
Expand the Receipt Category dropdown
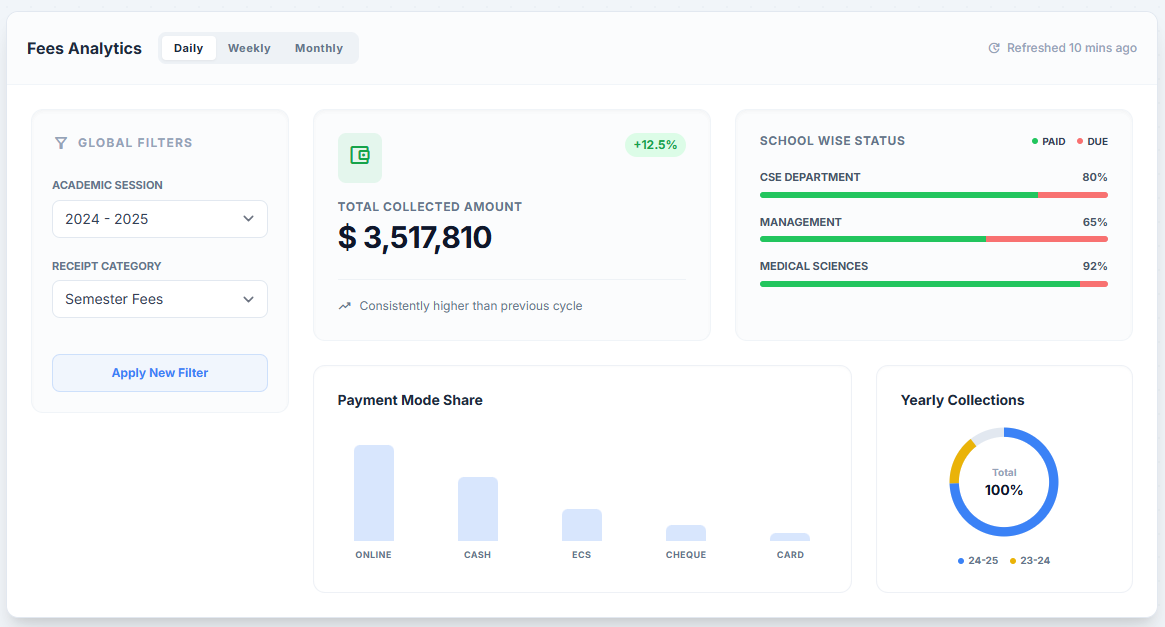pyautogui.click(x=160, y=299)
